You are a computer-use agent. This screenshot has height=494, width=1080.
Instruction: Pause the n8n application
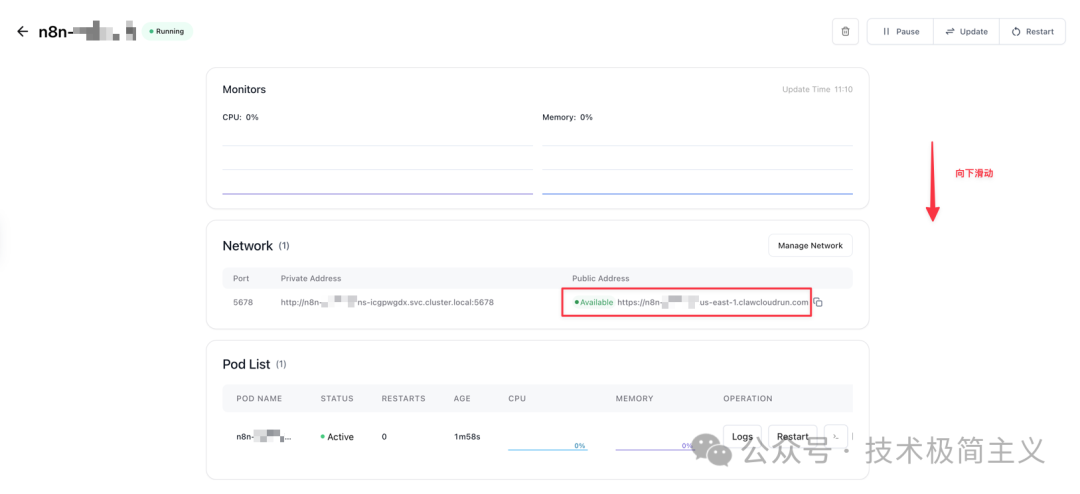[900, 32]
